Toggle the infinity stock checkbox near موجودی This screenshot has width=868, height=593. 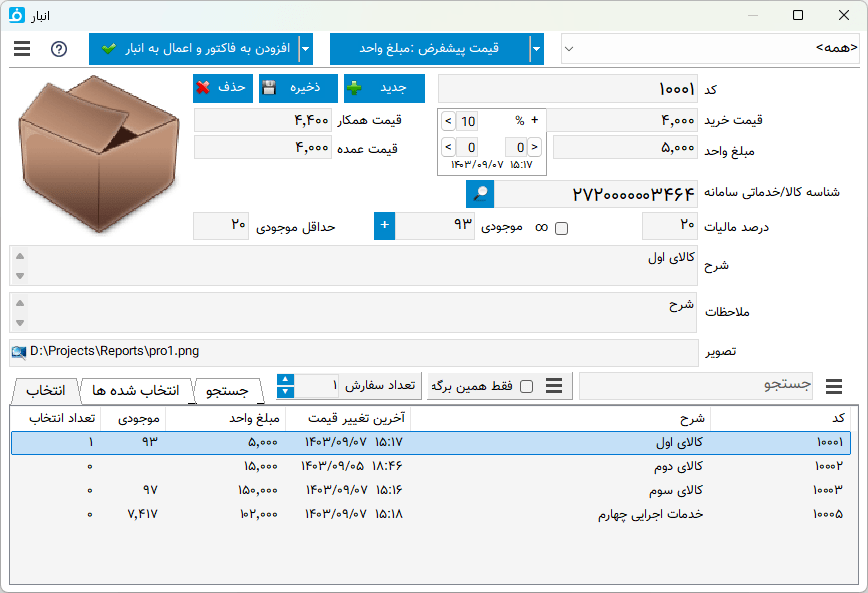coord(561,228)
